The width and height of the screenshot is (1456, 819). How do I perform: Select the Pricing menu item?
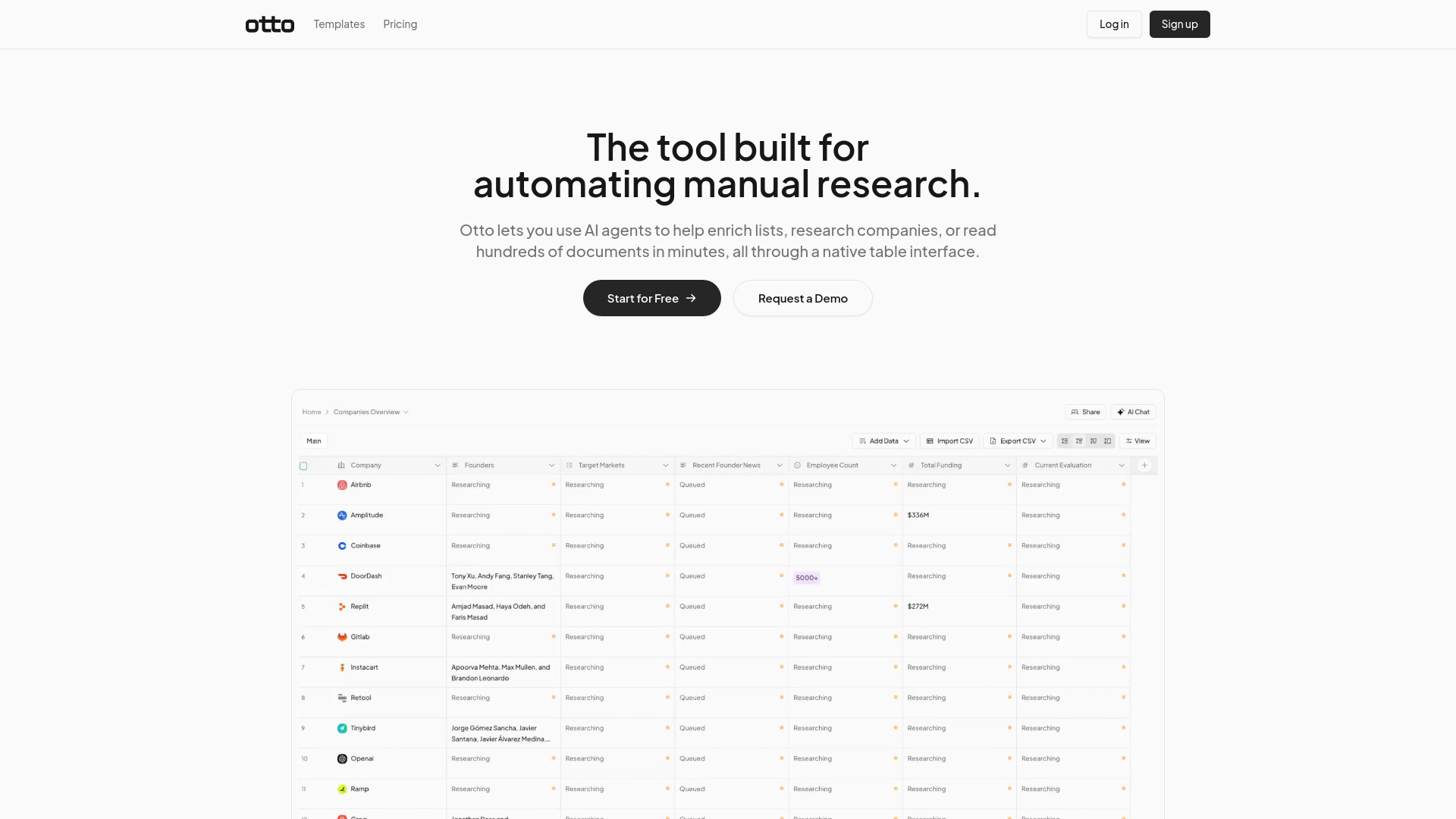click(x=400, y=24)
